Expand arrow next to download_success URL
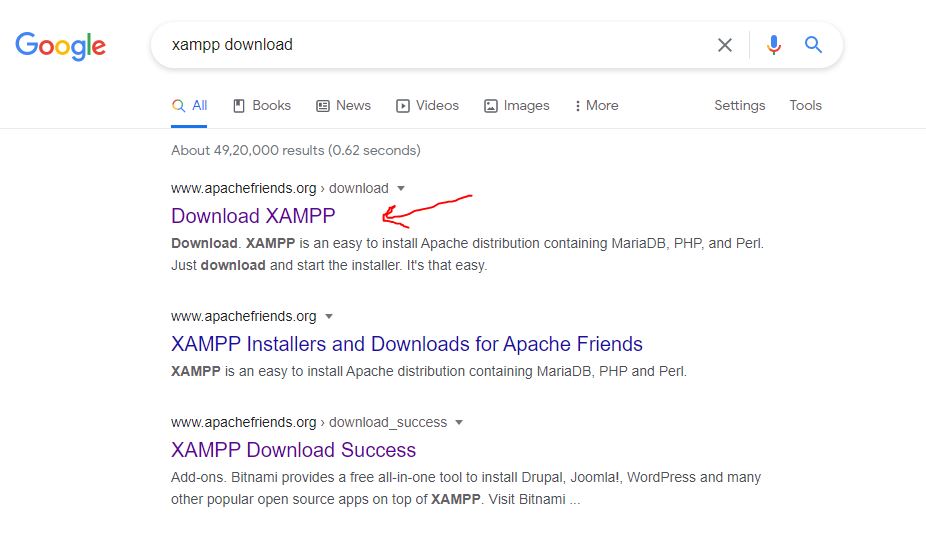The image size is (926, 543). click(x=459, y=422)
